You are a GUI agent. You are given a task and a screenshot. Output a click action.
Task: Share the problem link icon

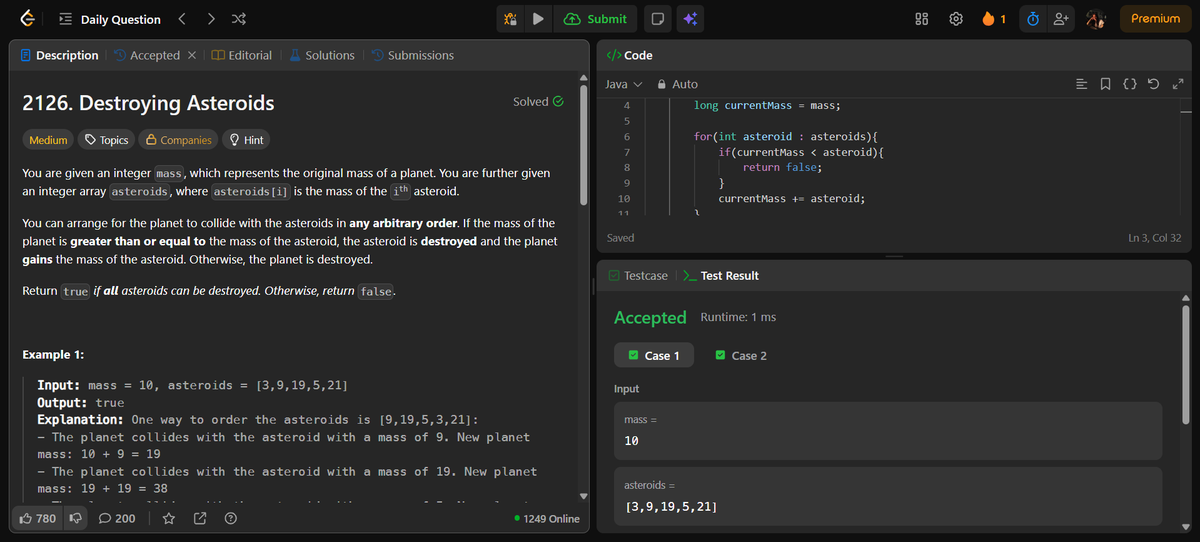[199, 518]
